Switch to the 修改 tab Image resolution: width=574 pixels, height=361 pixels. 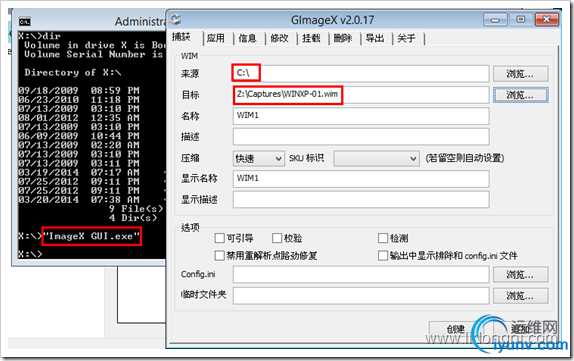click(x=279, y=38)
